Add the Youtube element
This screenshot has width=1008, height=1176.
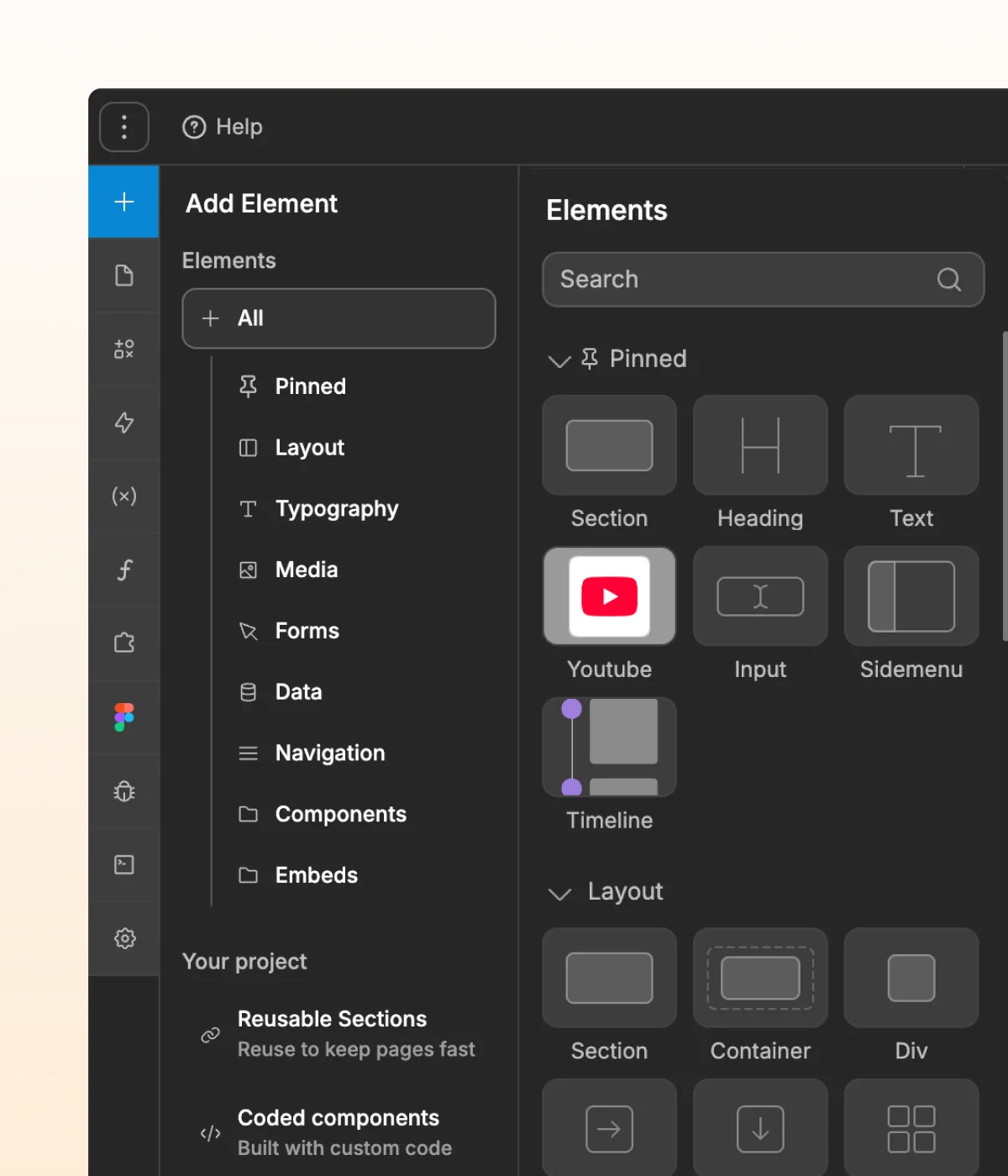[609, 596]
